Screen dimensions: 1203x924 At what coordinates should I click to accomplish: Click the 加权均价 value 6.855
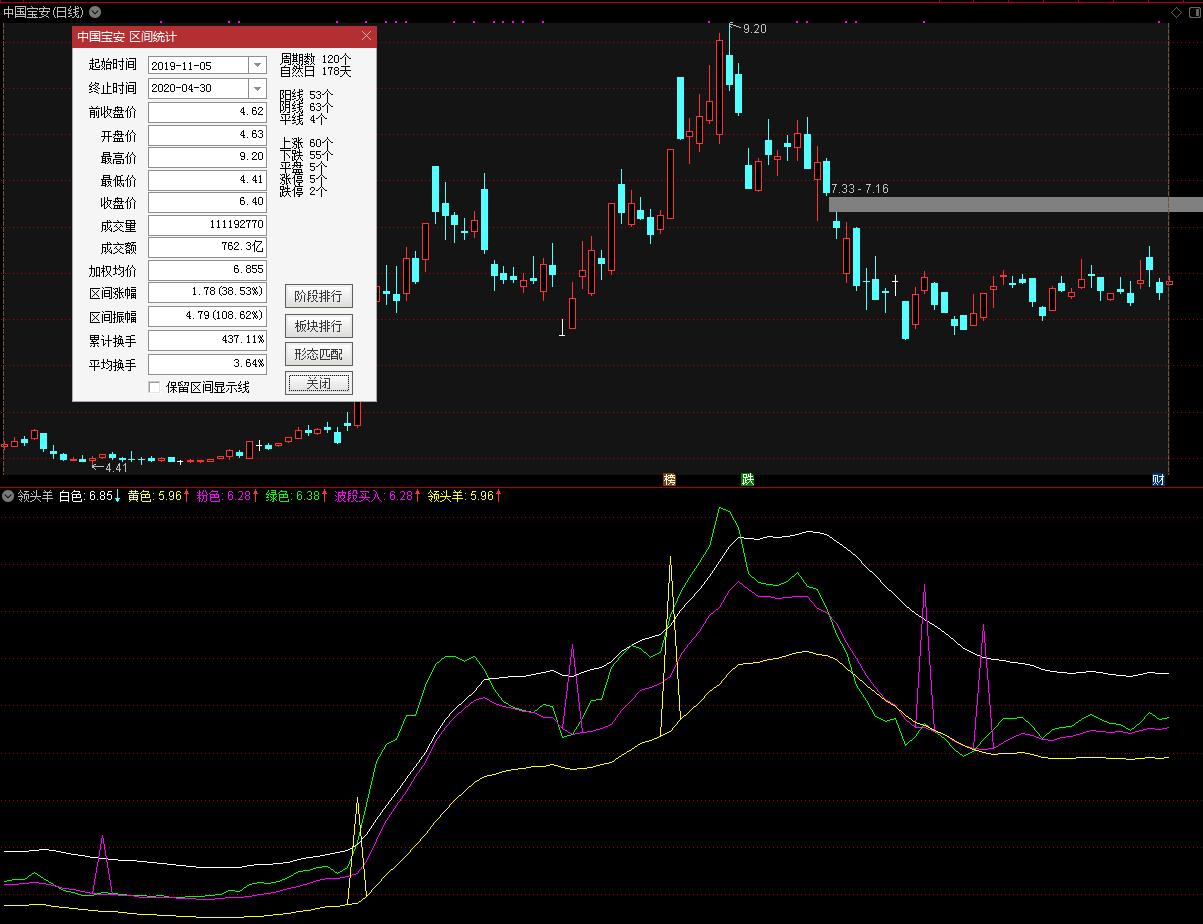click(x=207, y=271)
